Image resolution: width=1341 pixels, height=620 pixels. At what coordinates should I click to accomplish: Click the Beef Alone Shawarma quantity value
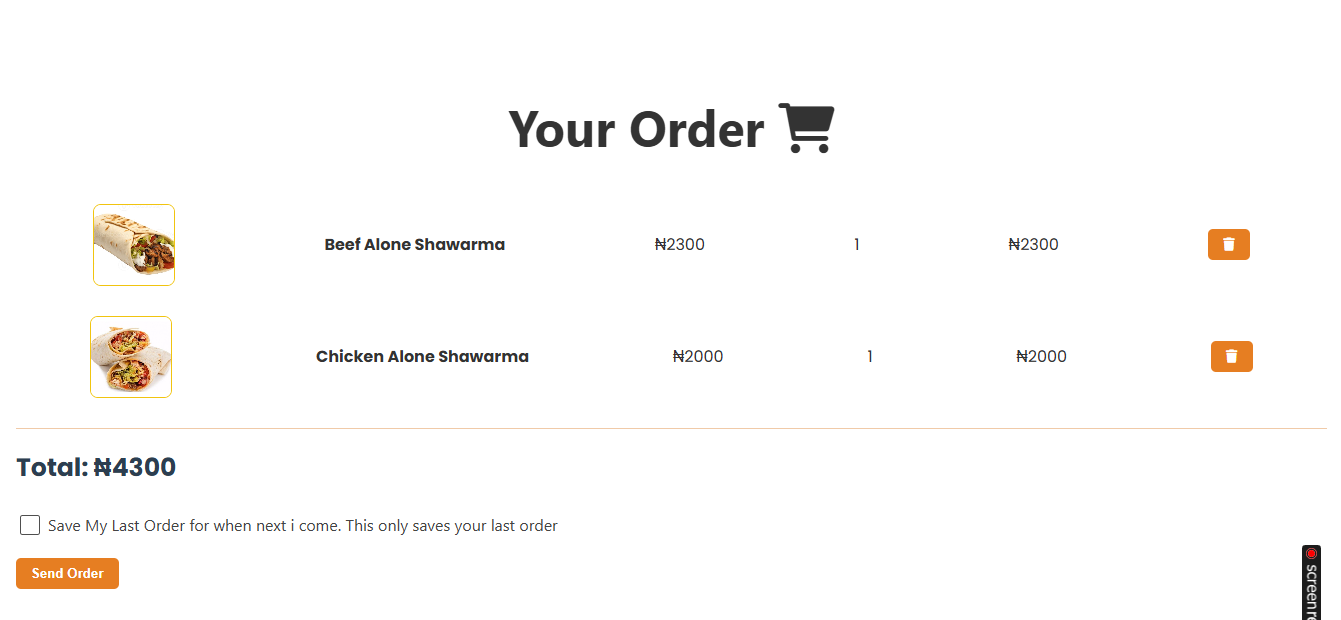[857, 245]
